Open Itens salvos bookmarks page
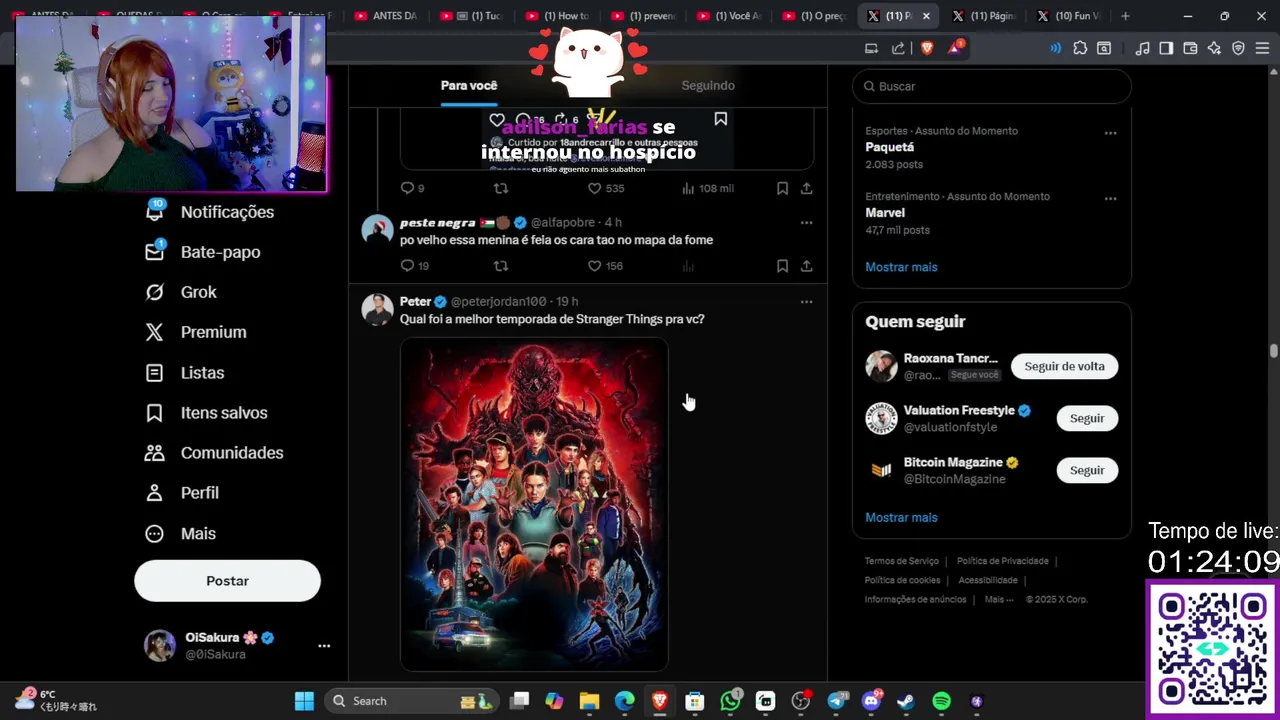 point(206,413)
